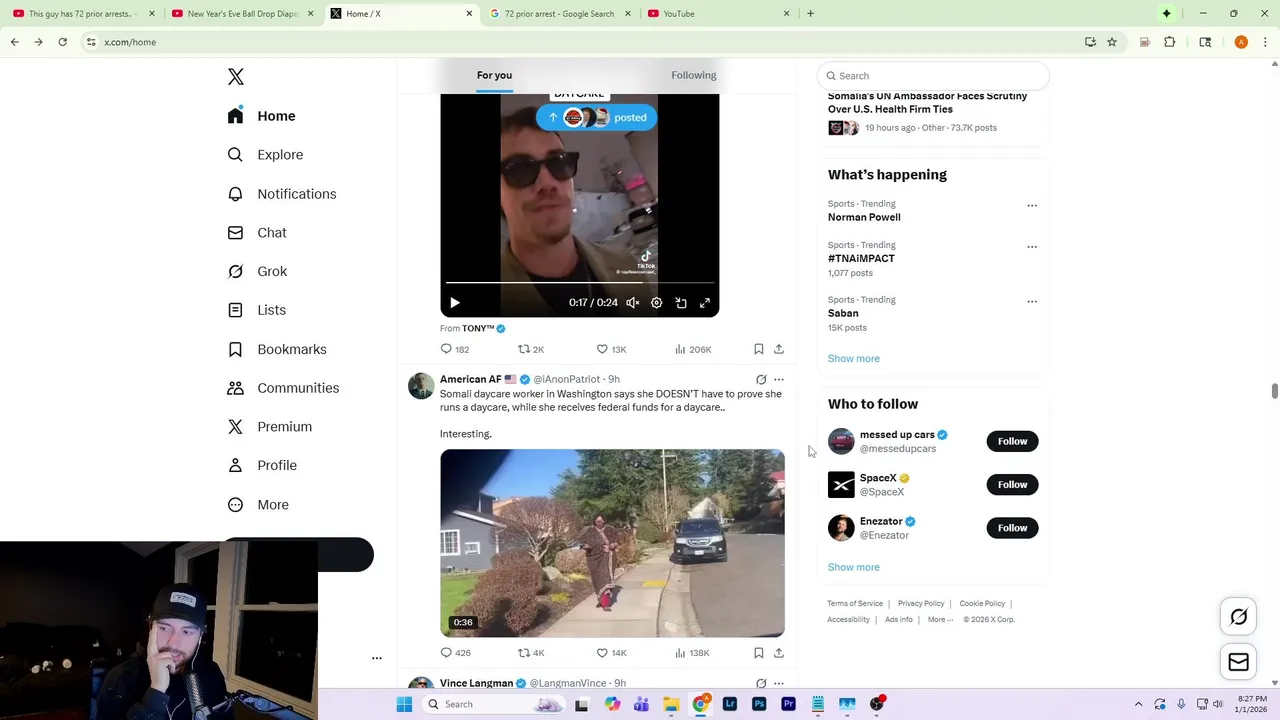View analytics showing 206K views
This screenshot has height=720, width=1280.
pyautogui.click(x=693, y=349)
